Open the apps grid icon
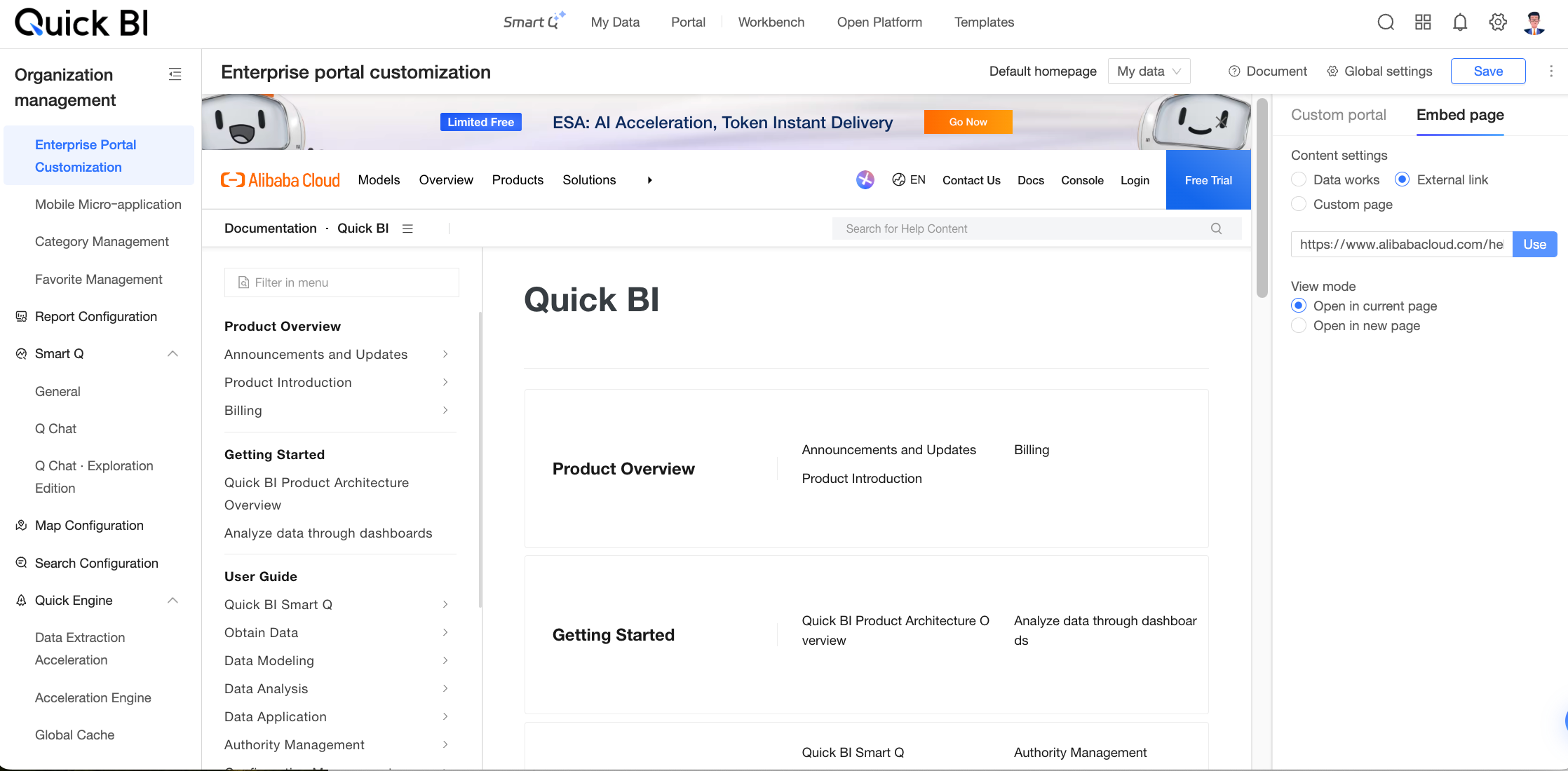 1423,22
